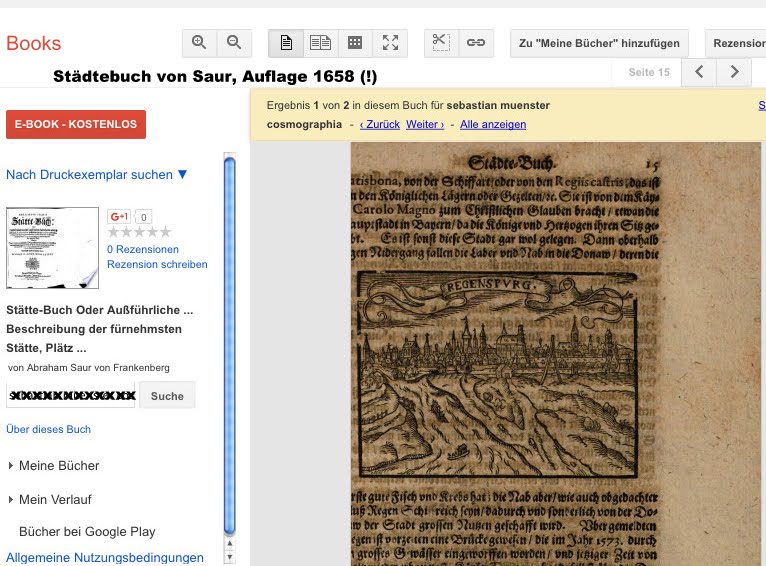766x566 pixels.
Task: Click the star rating row
Action: [139, 232]
